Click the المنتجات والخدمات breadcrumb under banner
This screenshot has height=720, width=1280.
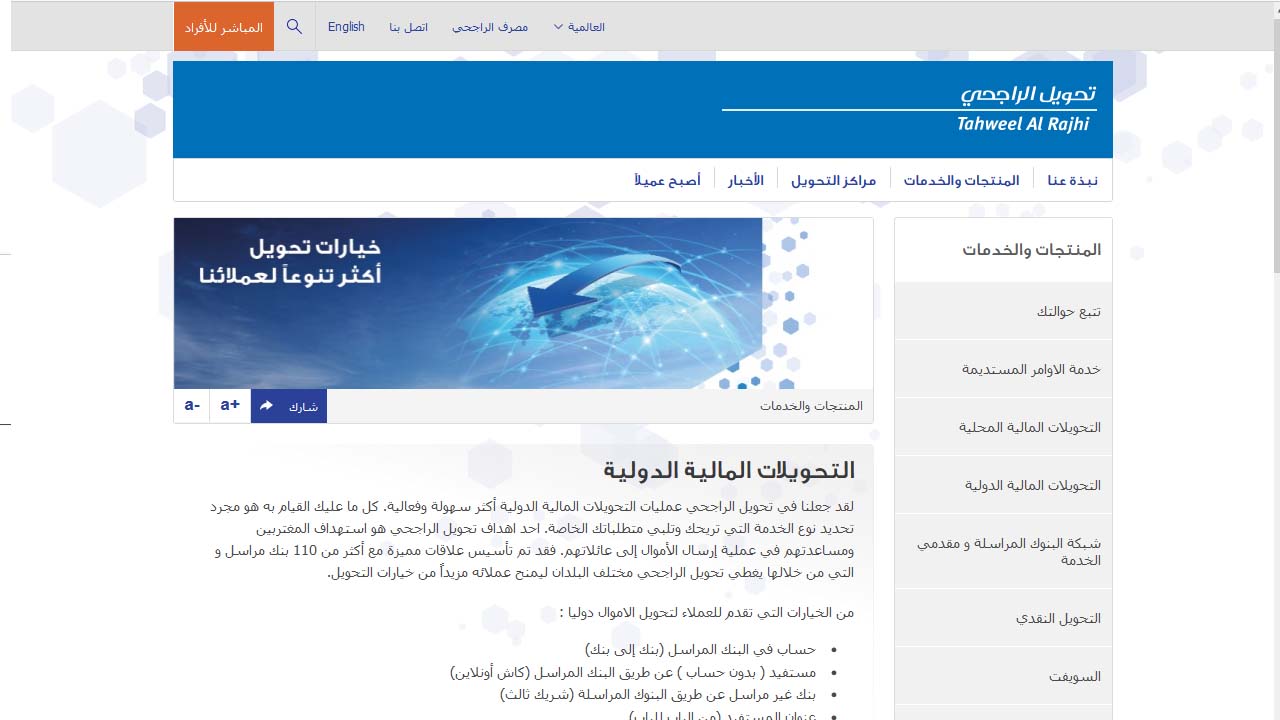[x=811, y=405]
